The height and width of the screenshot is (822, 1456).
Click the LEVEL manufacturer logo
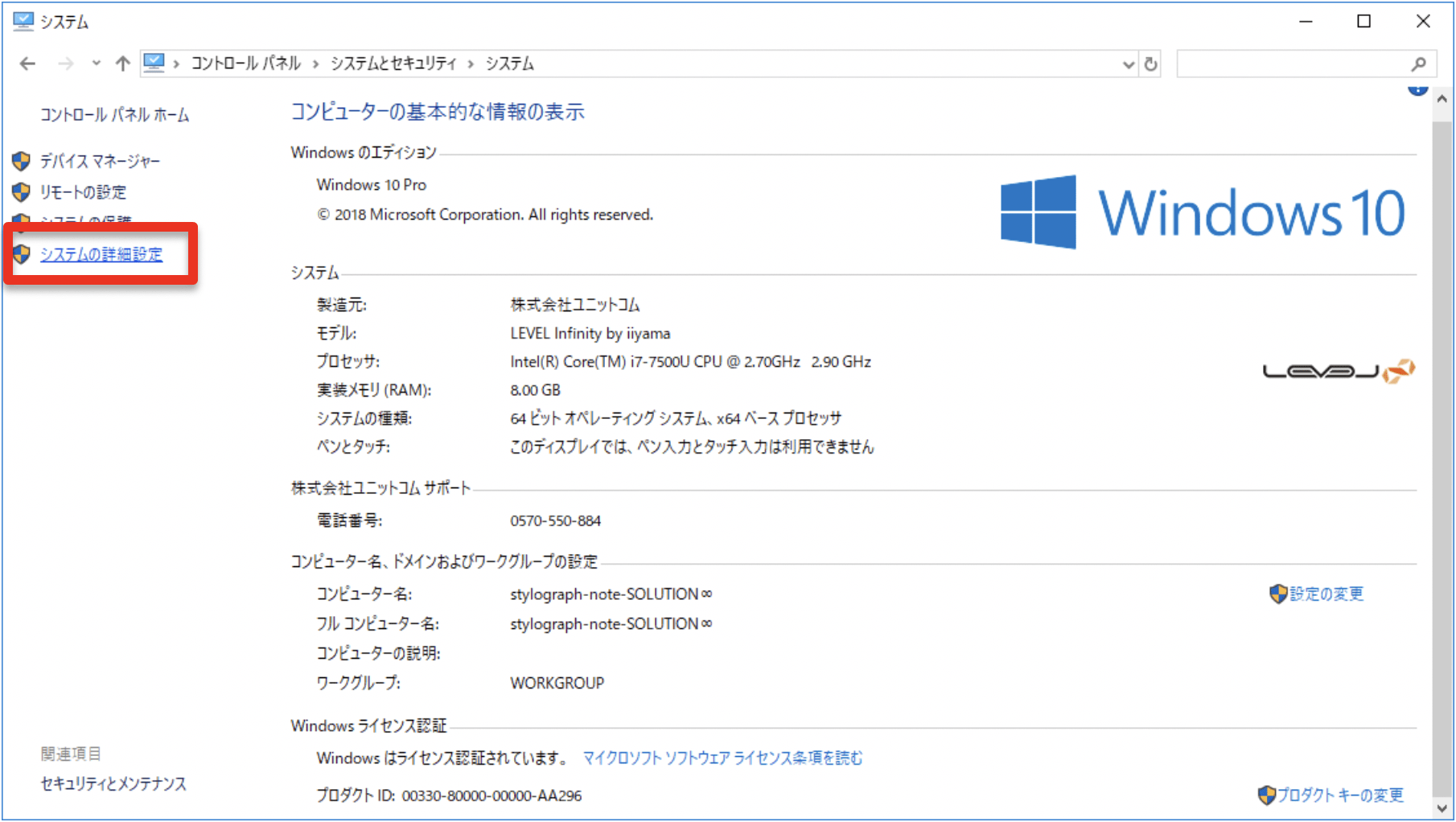coord(1339,371)
